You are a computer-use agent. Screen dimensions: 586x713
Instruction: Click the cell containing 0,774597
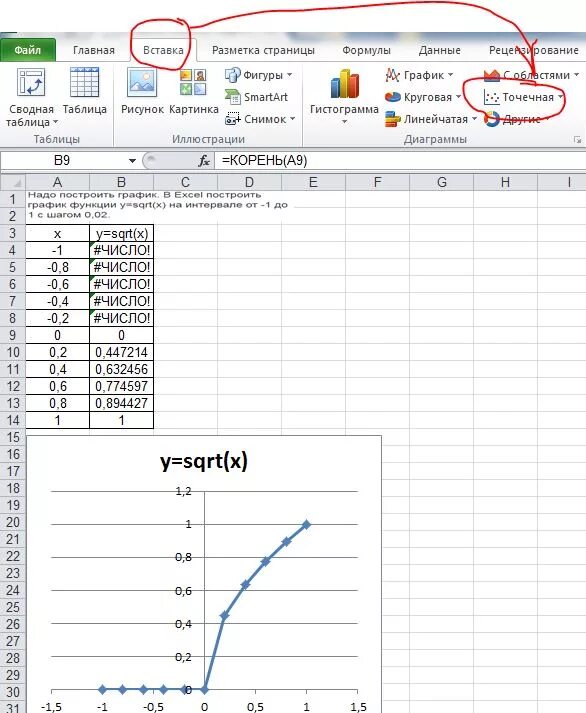121,386
